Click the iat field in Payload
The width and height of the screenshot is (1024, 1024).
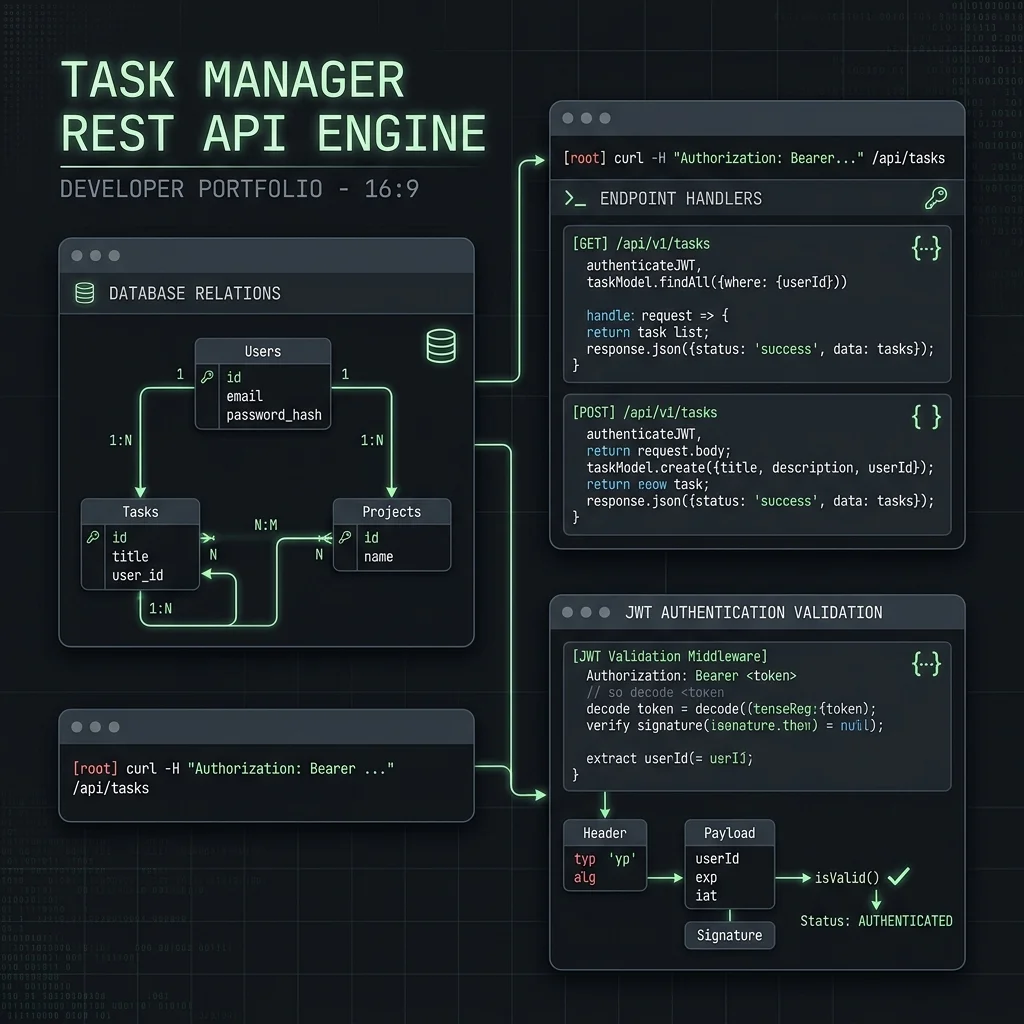pyautogui.click(x=706, y=895)
